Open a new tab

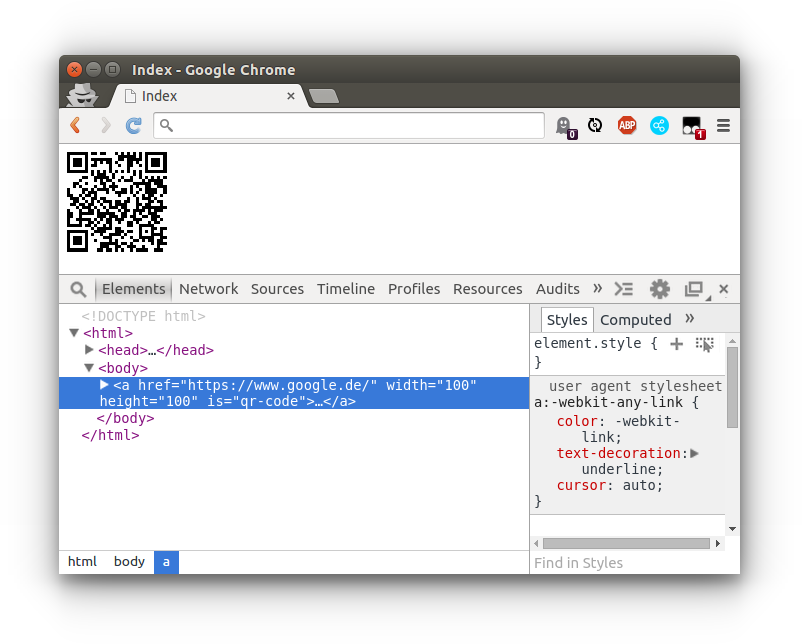pyautogui.click(x=324, y=96)
